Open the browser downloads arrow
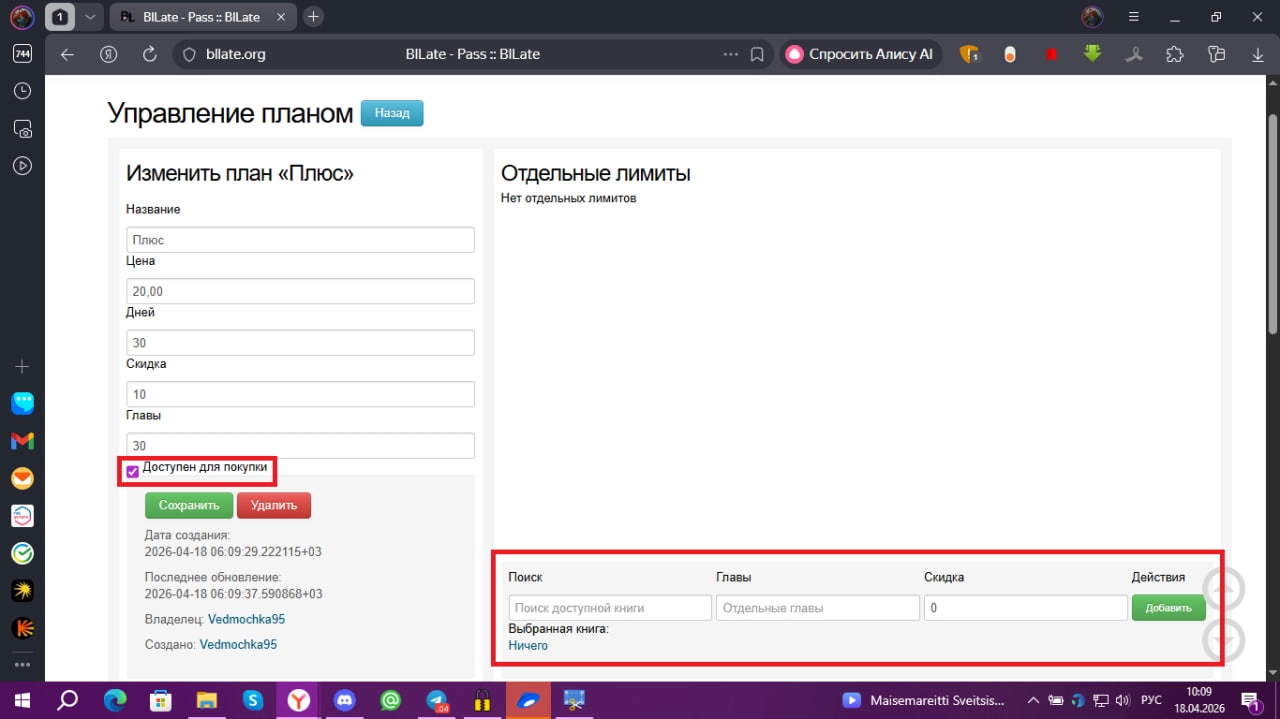1280x719 pixels. [1256, 54]
